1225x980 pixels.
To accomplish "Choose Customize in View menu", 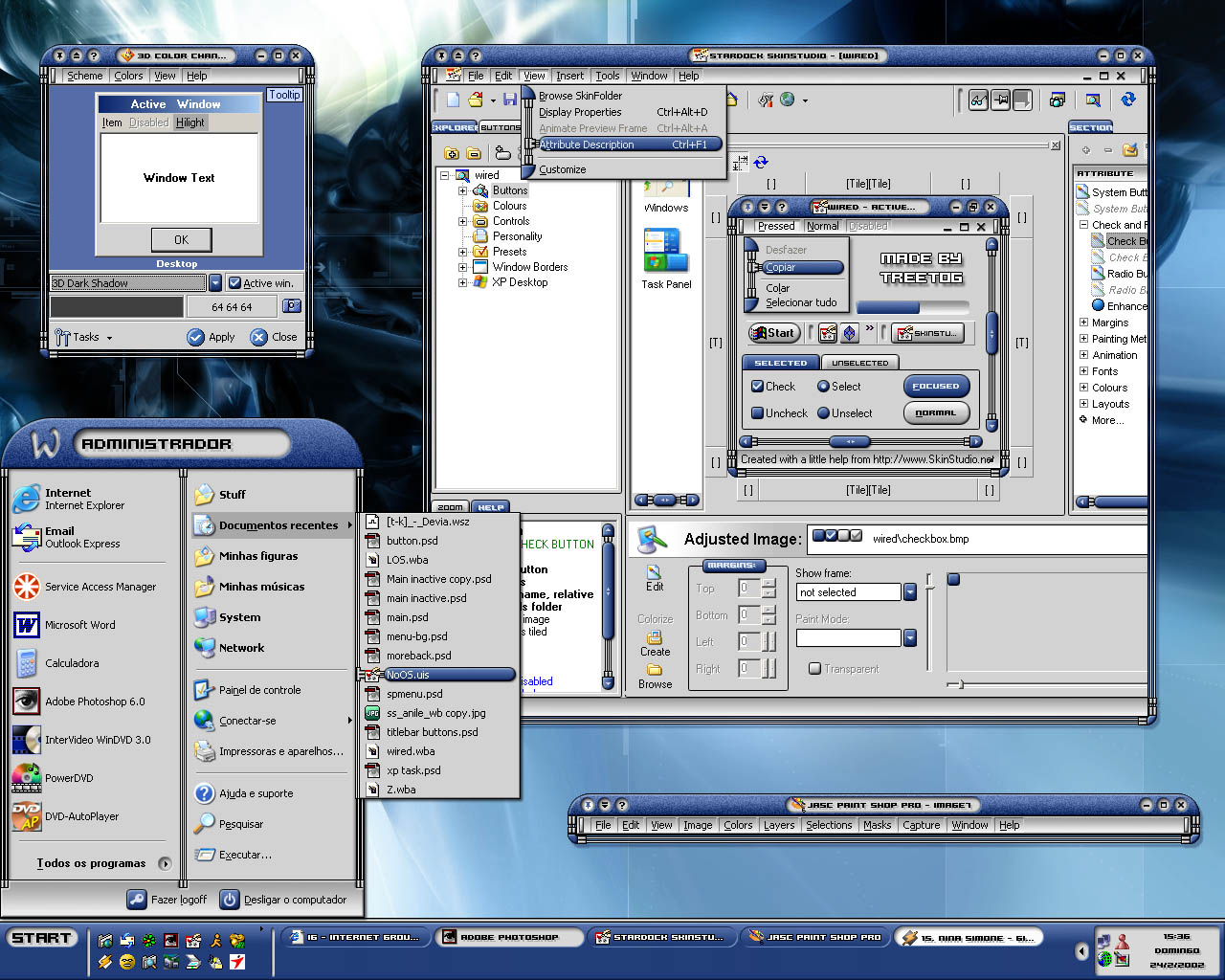I will 623,169.
